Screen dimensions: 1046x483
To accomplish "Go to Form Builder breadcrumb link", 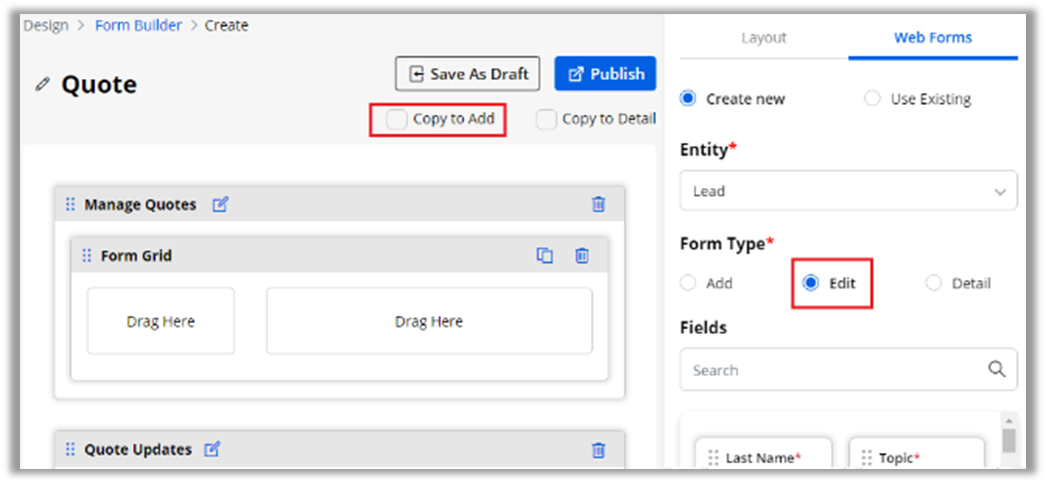I will [x=138, y=25].
